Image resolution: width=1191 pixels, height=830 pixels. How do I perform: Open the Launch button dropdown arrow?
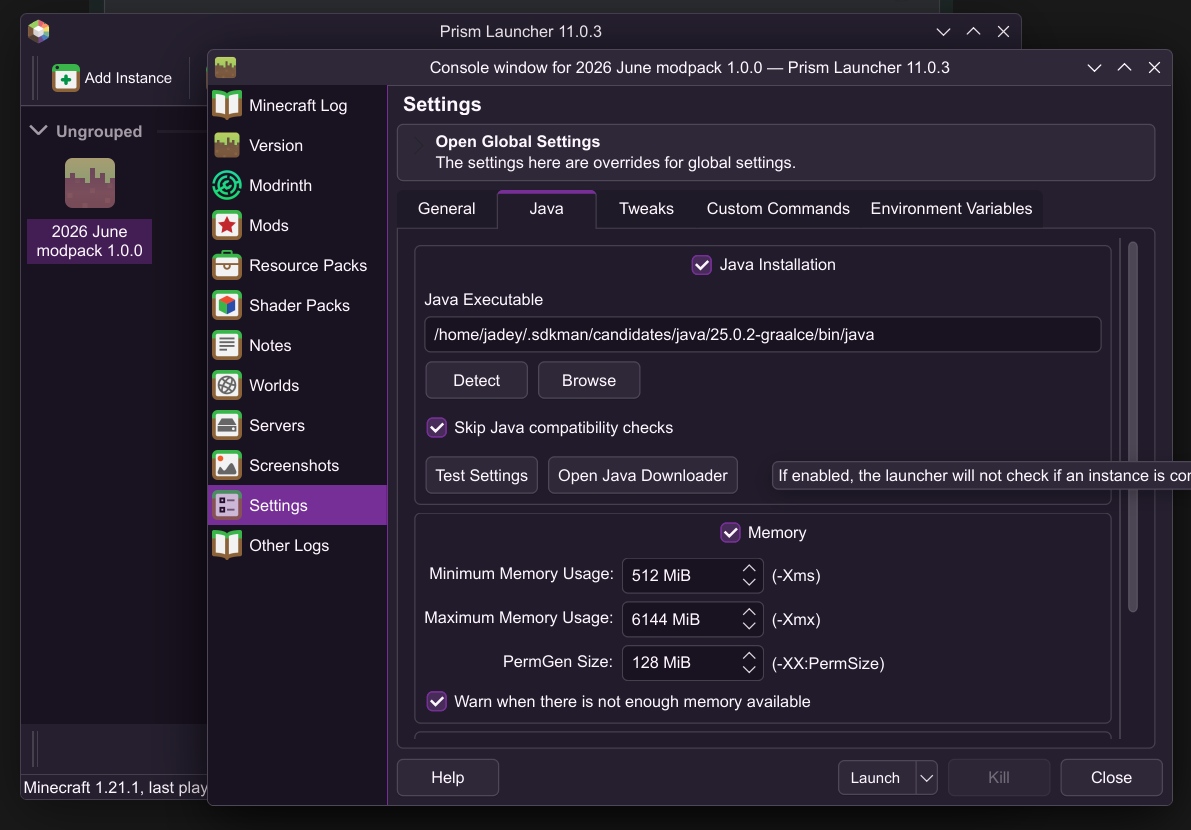[x=927, y=778]
